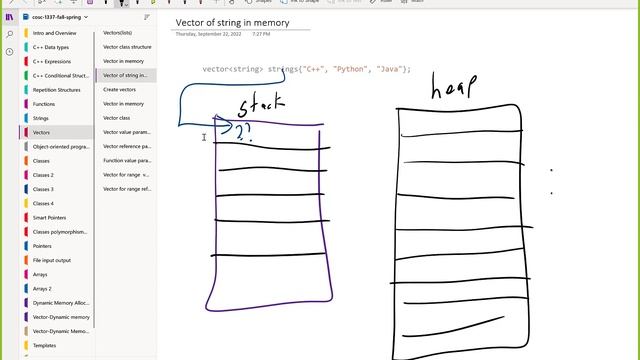Screen dimensions: 640x360
Task: Open the notebooks navigation icon
Action: [9, 17]
